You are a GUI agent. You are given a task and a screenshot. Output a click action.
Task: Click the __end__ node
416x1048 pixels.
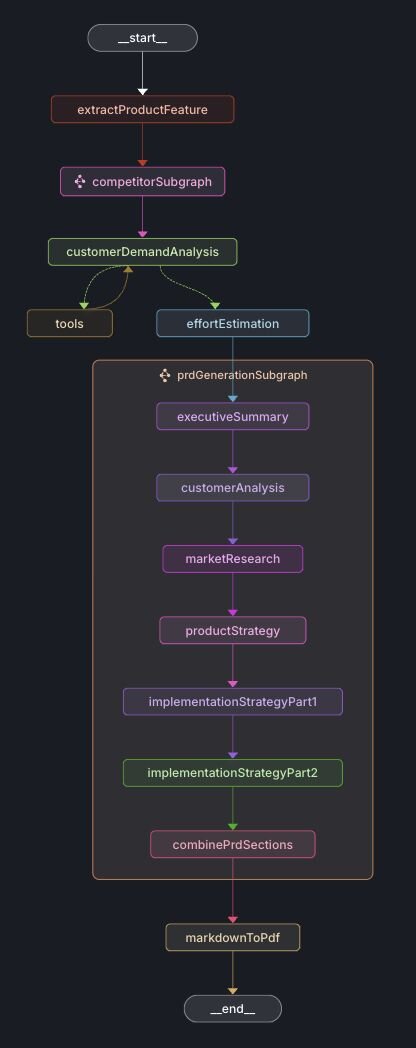pos(233,1009)
